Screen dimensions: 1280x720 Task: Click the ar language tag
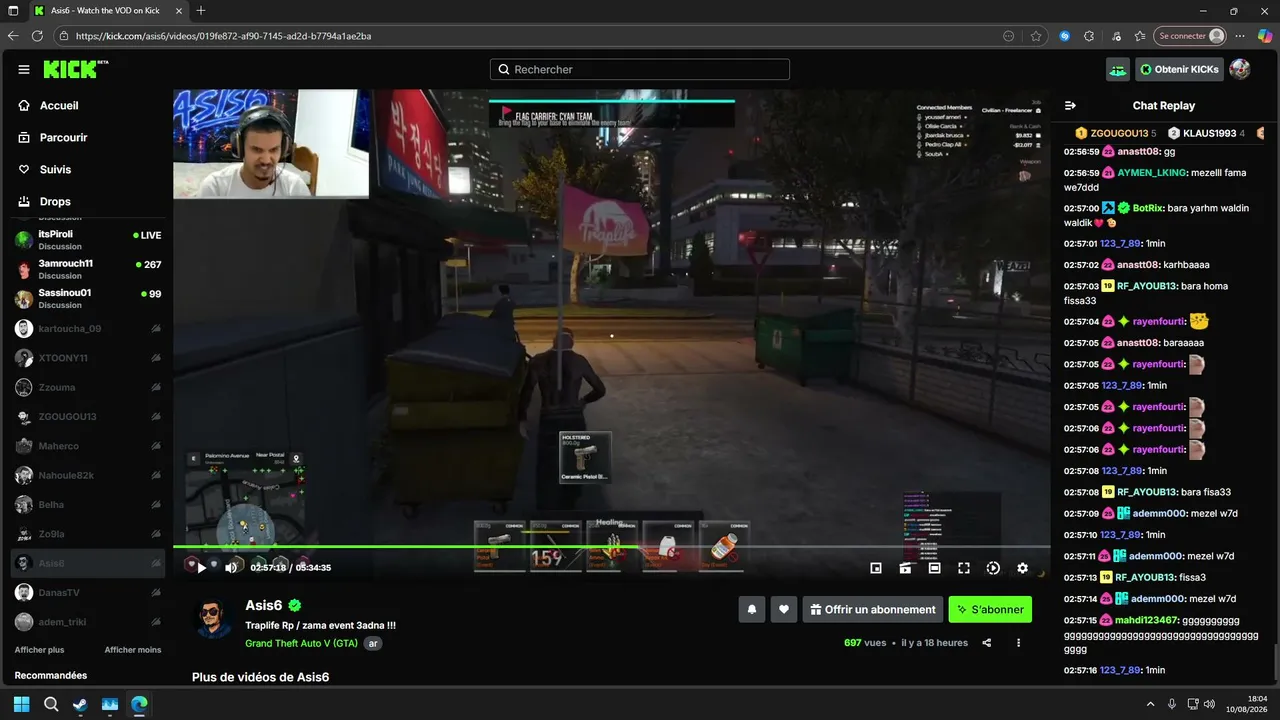[373, 643]
